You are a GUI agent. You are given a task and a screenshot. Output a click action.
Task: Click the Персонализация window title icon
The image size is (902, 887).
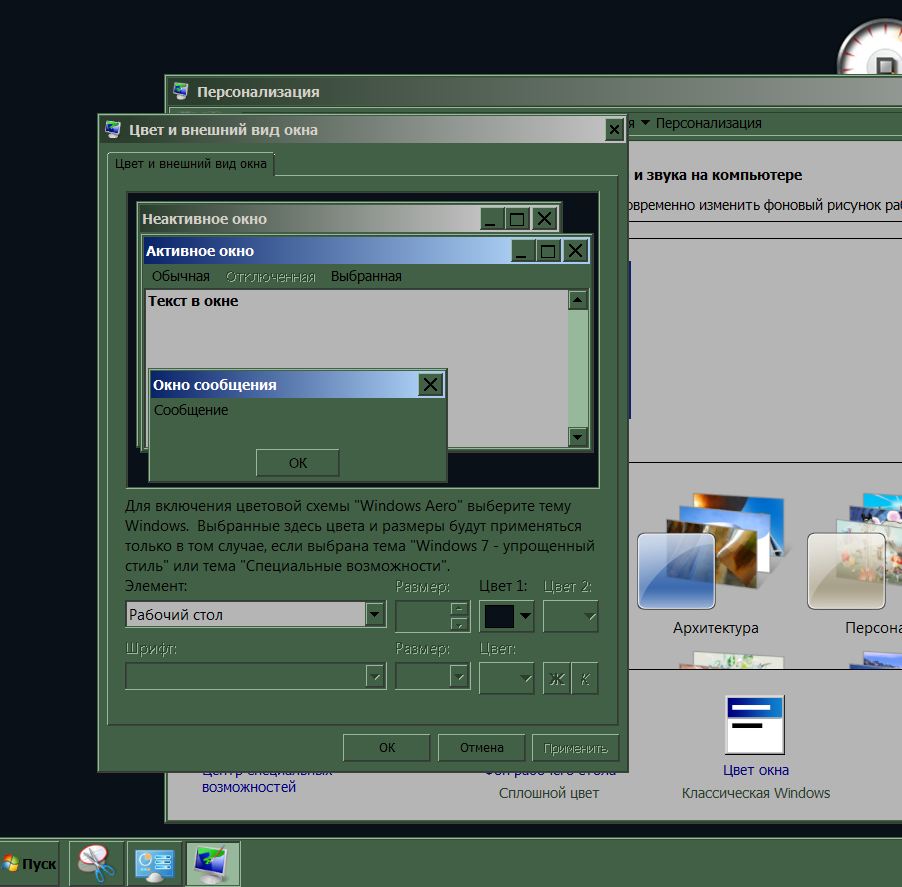click(x=181, y=91)
